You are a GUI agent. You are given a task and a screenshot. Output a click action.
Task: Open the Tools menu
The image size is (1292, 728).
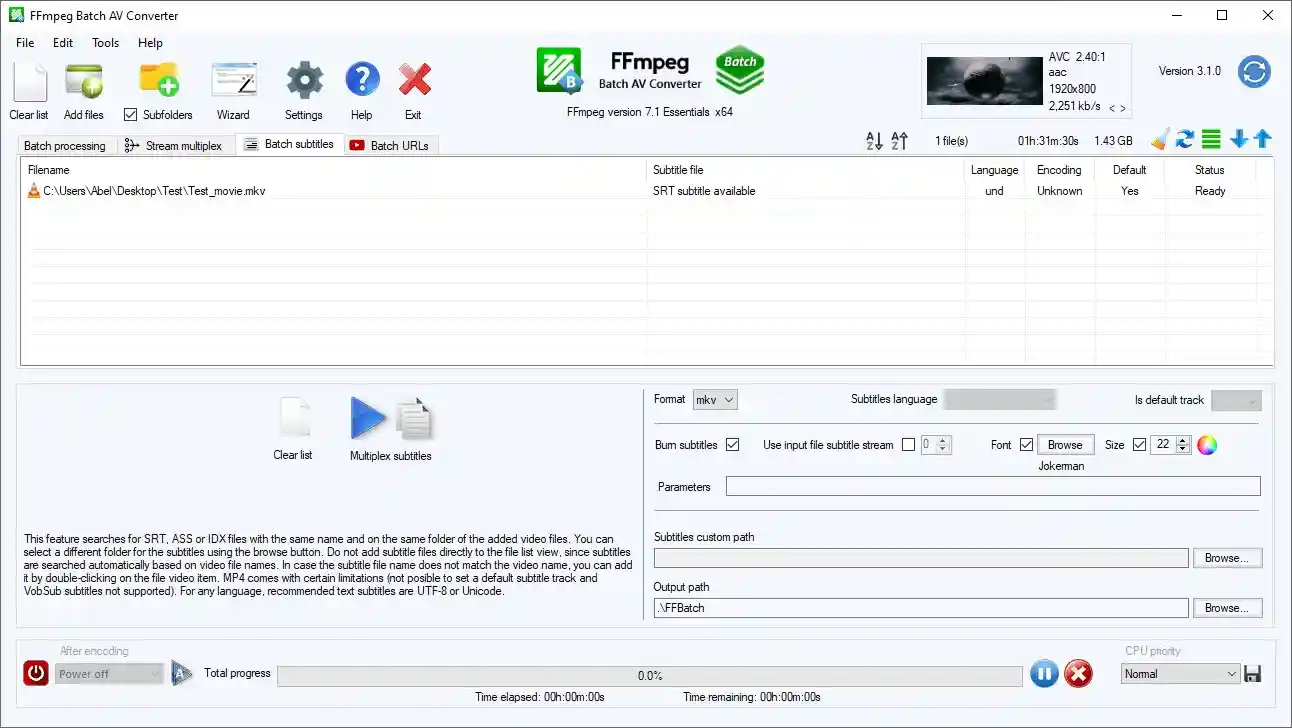coord(105,43)
